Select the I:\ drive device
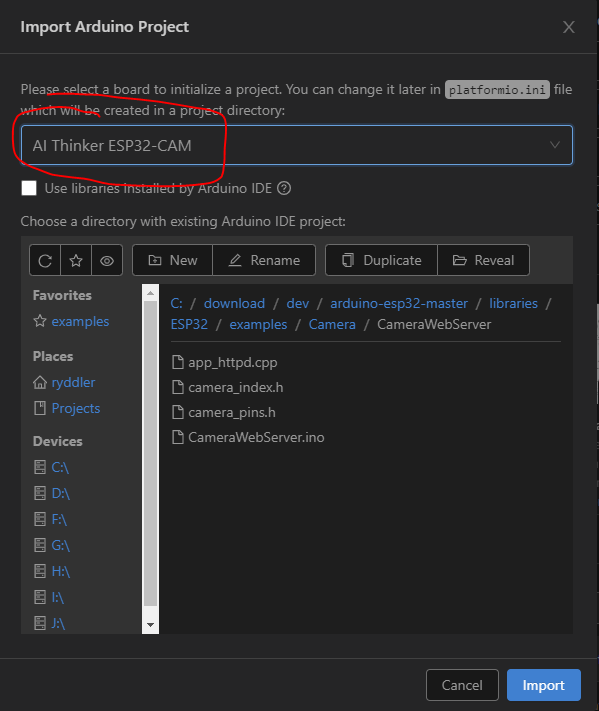This screenshot has width=599, height=711. pyautogui.click(x=57, y=597)
